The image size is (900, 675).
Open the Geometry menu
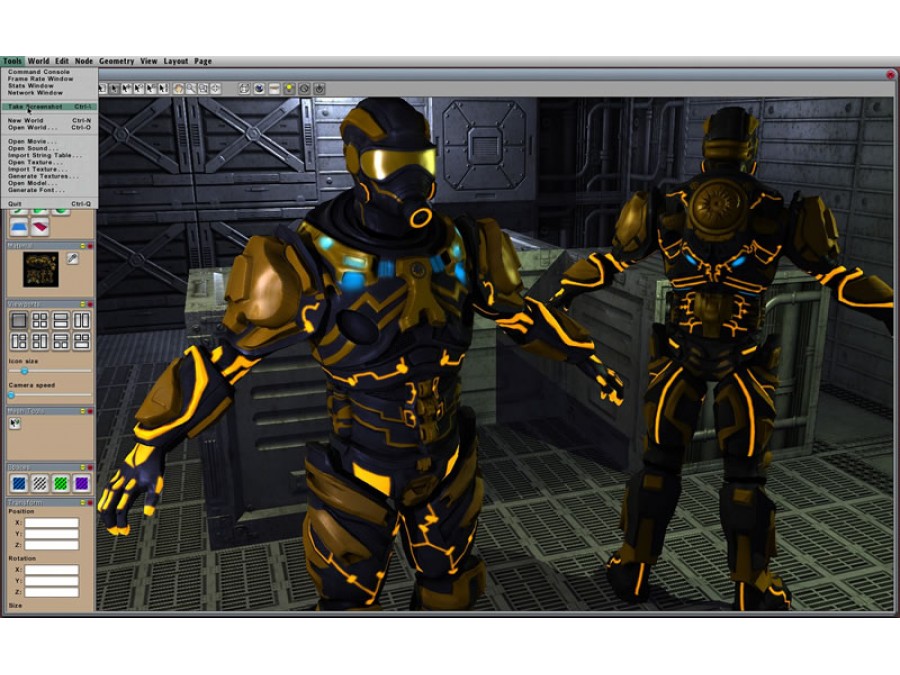(x=117, y=61)
